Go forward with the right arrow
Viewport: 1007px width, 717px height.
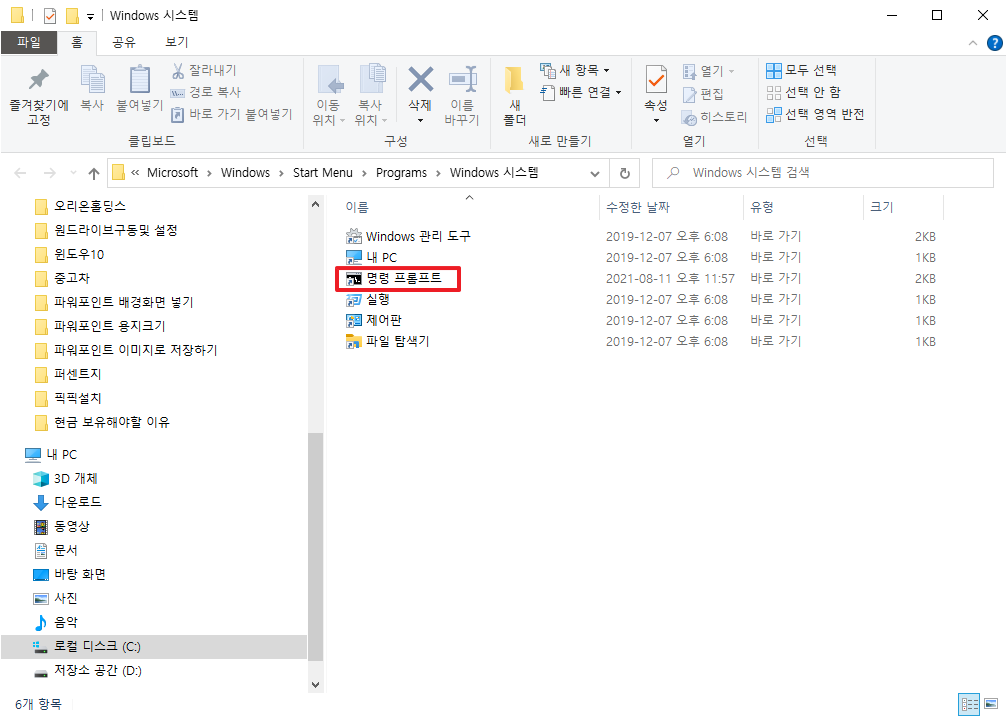click(49, 173)
